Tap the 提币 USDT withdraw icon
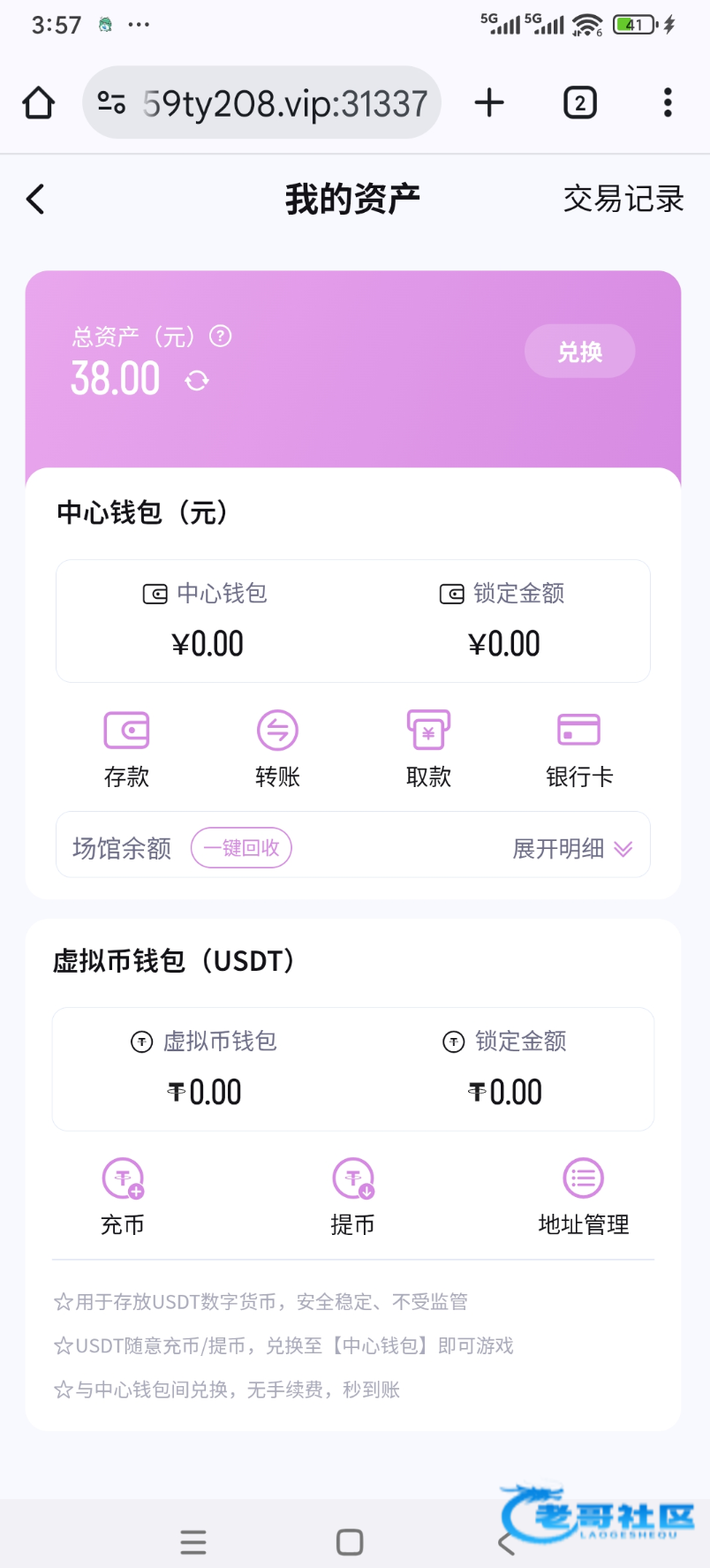This screenshot has height=1568, width=710. click(353, 1178)
